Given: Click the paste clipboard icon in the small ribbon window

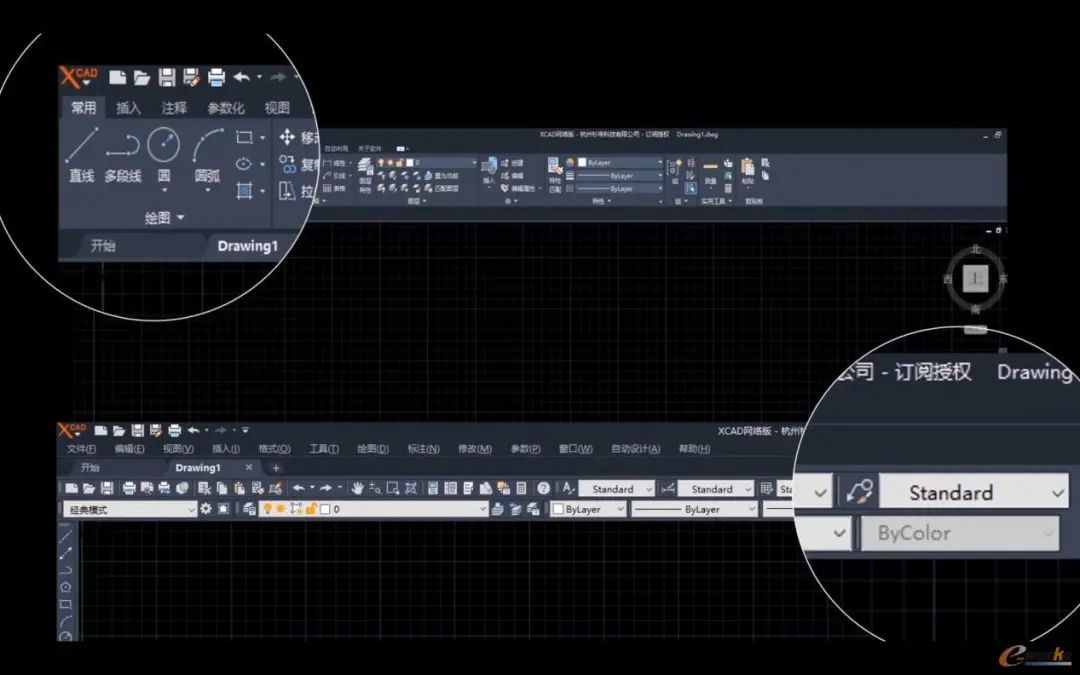Looking at the screenshot, I should pyautogui.click(x=747, y=167).
